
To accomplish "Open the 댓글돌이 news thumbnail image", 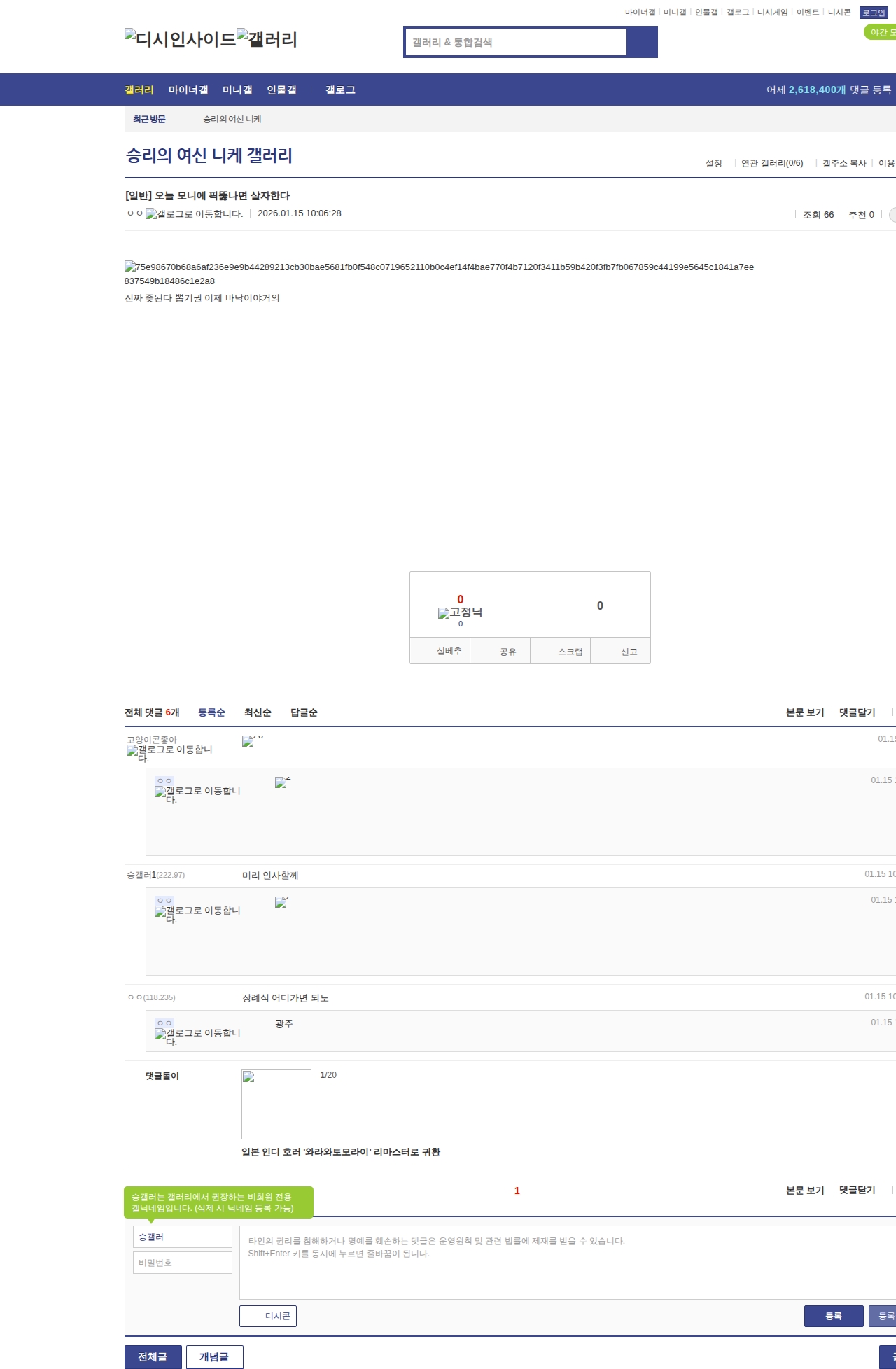I will [x=276, y=1104].
